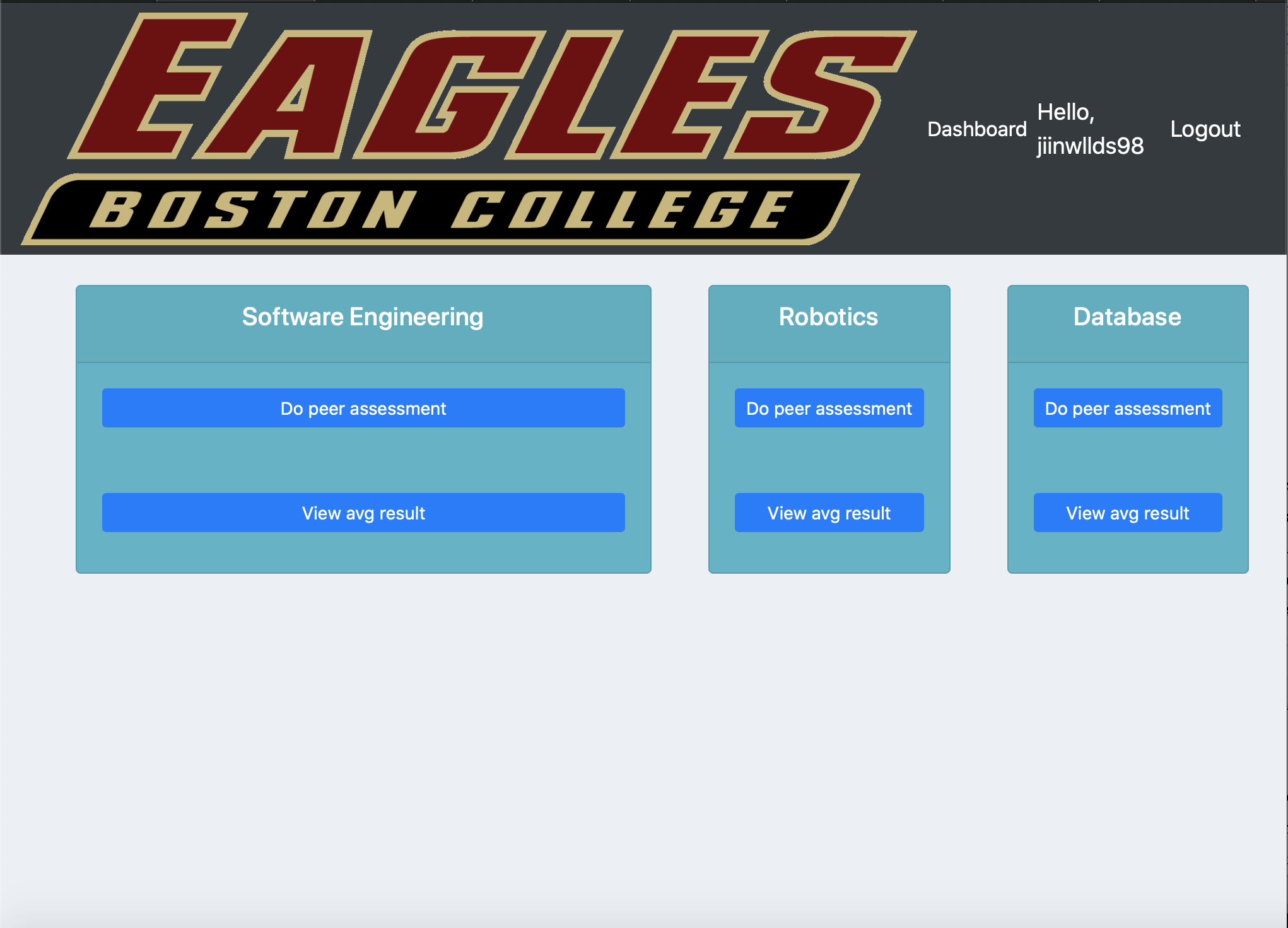Viewport: 1288px width, 928px height.
Task: View Software Engineering avg result
Action: (x=363, y=513)
